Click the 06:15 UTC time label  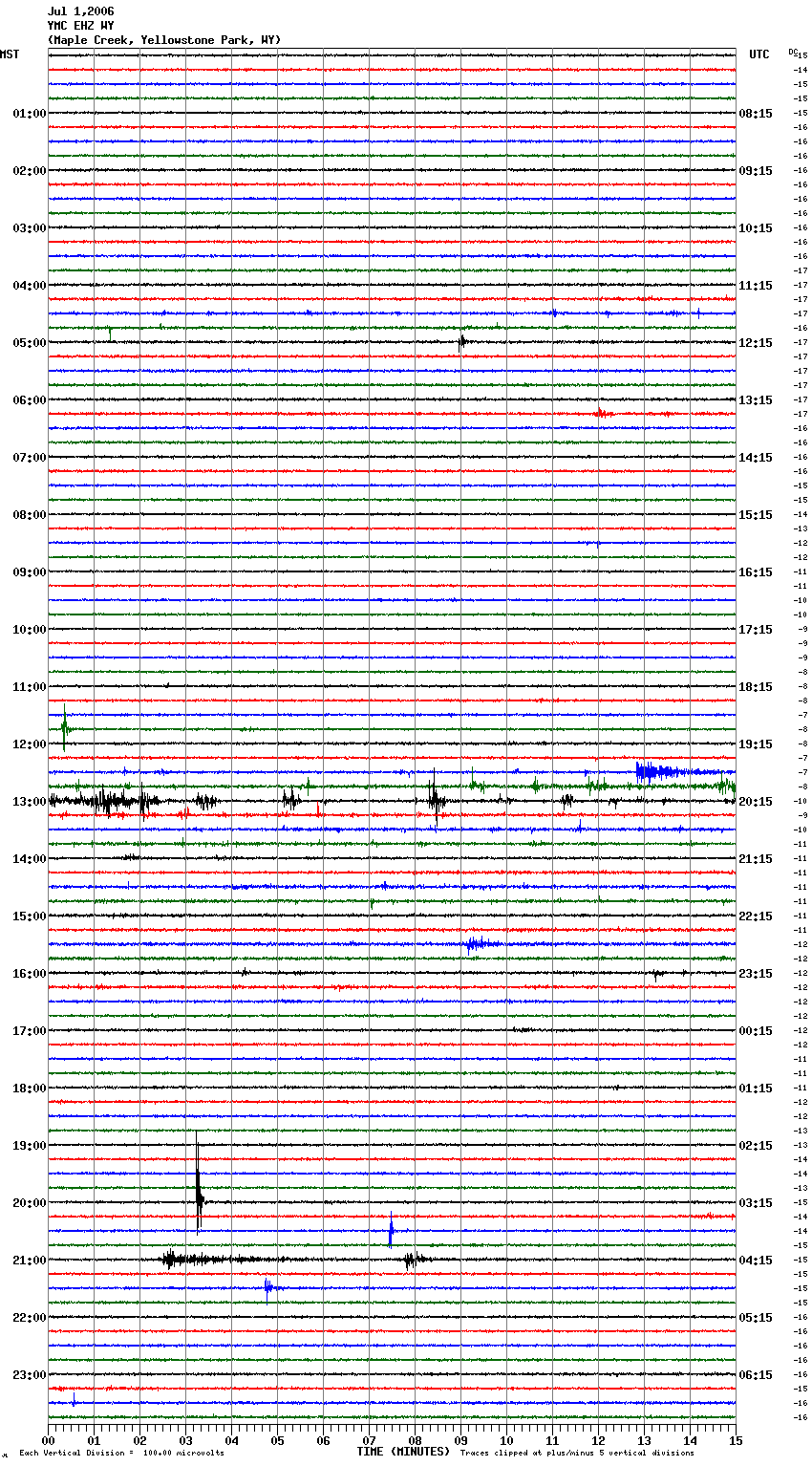point(756,1375)
